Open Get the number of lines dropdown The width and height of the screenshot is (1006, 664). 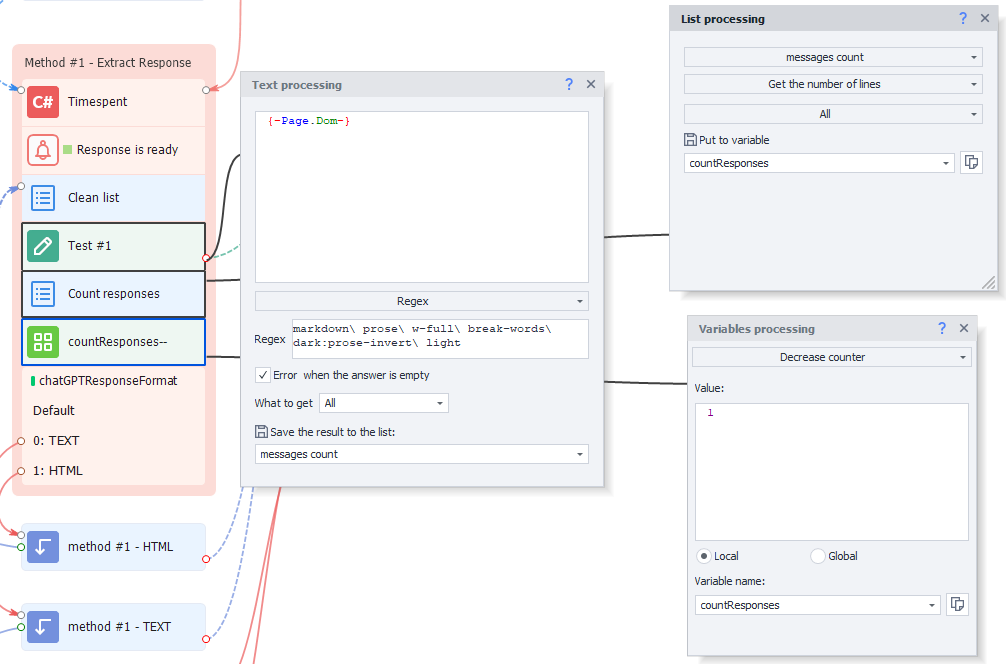[x=833, y=85]
